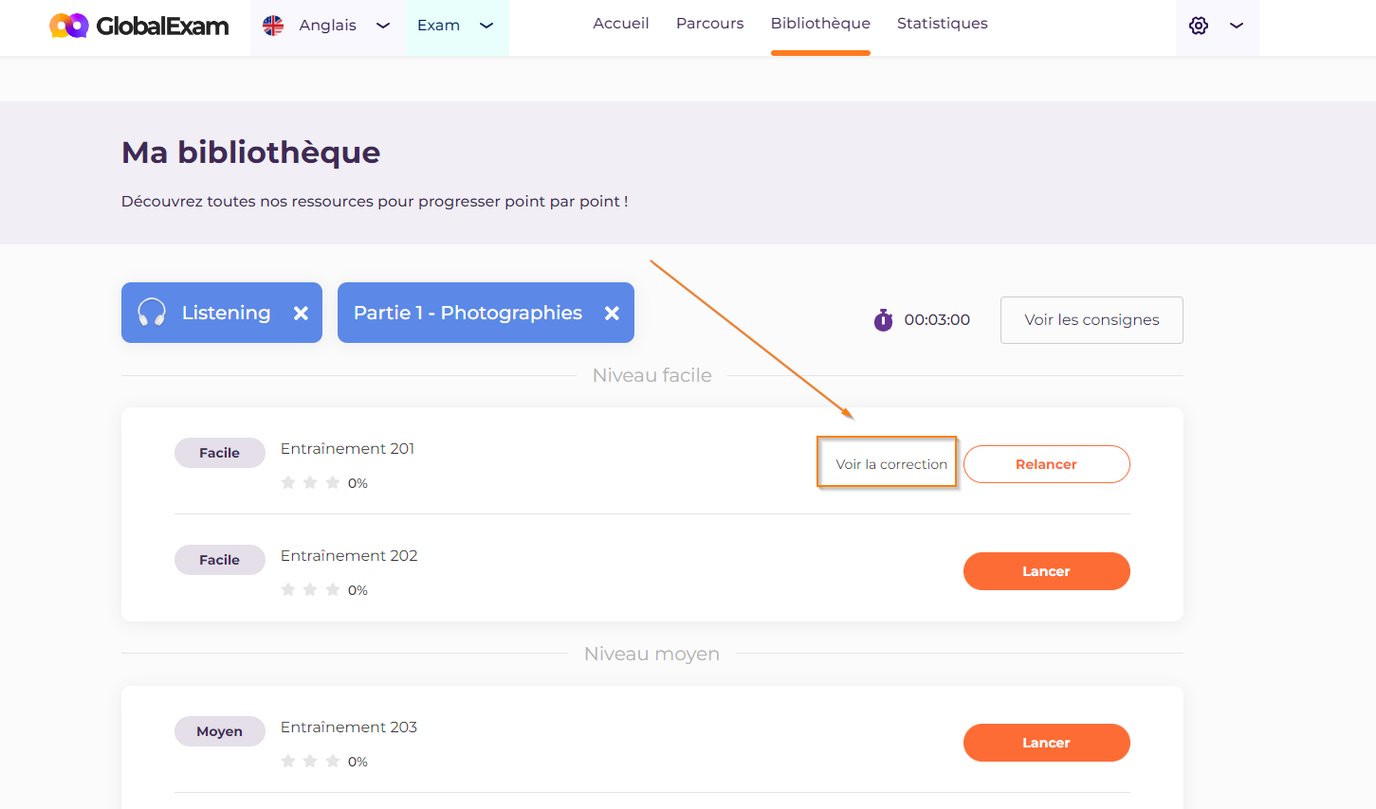Toggle the second star rating for Entraînement 201
The width and height of the screenshot is (1376, 809).
point(311,482)
